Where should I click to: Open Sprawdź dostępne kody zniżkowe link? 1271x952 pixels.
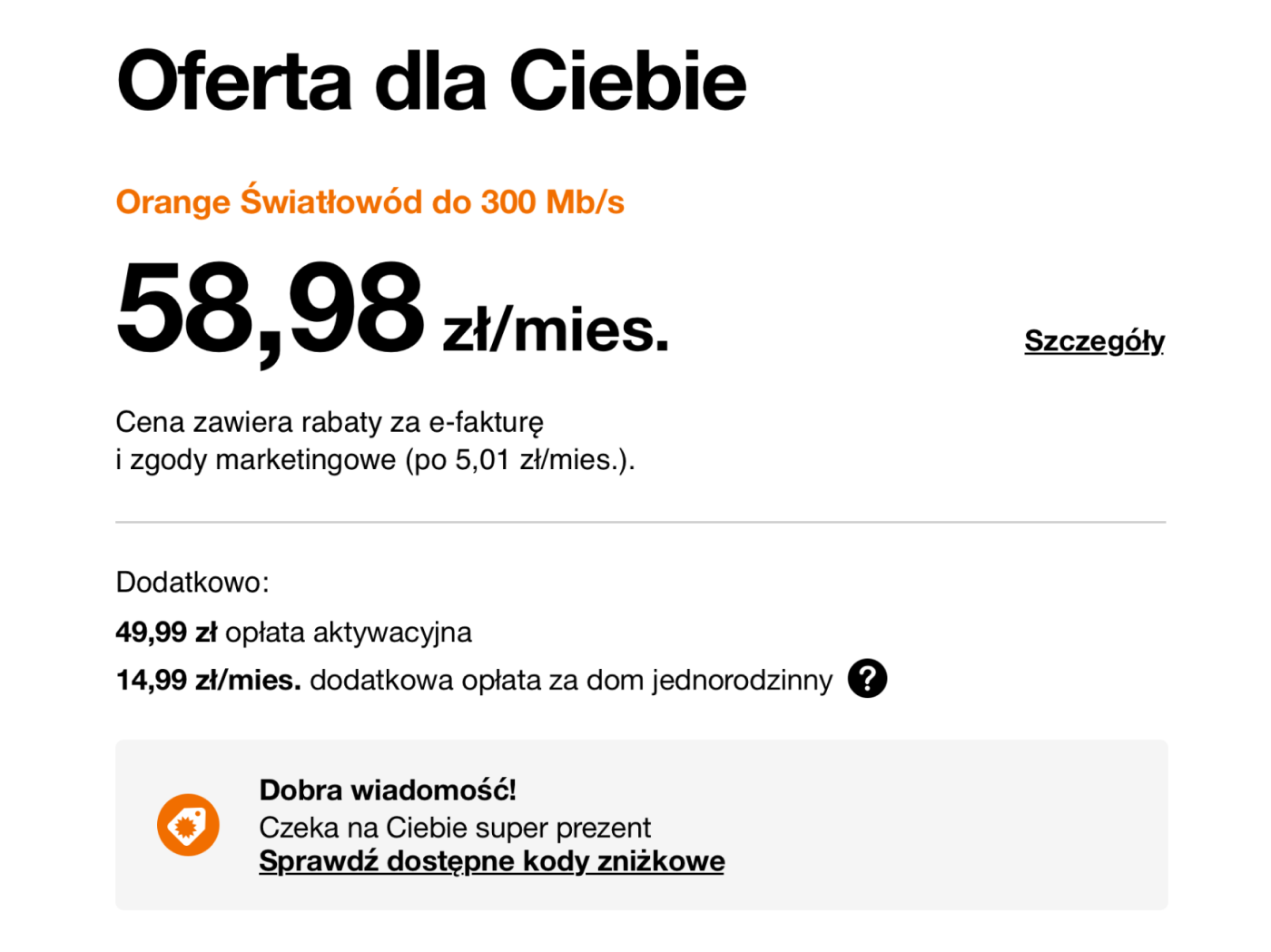pyautogui.click(x=492, y=861)
